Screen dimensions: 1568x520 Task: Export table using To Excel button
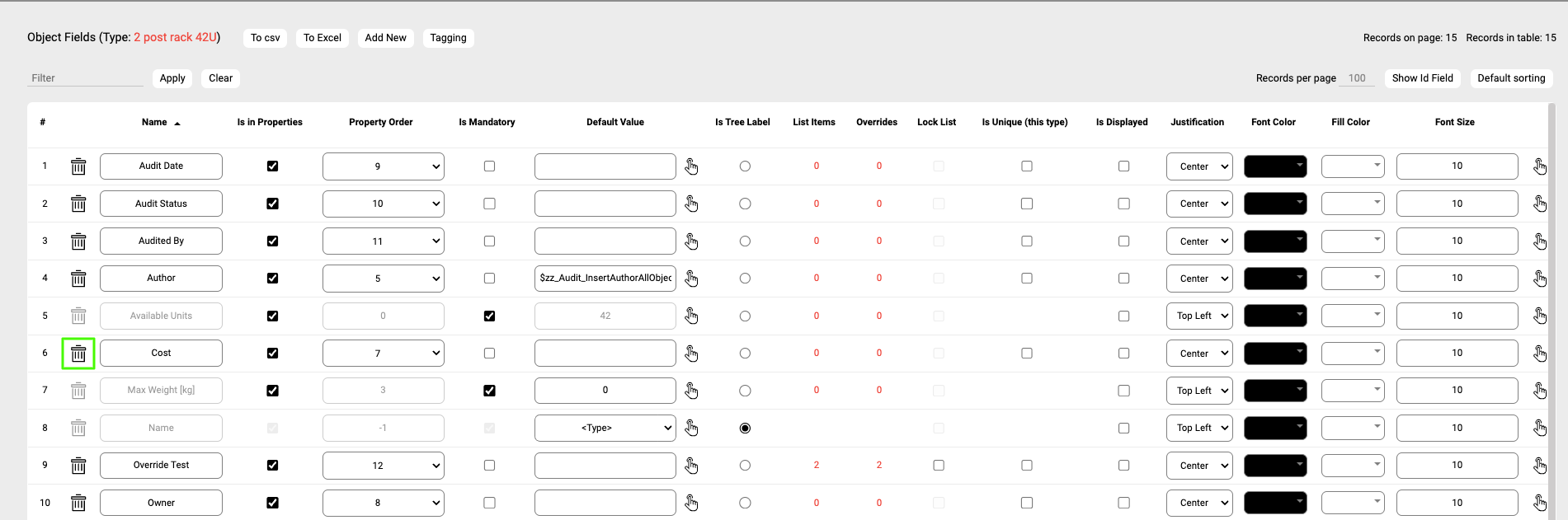tap(322, 38)
